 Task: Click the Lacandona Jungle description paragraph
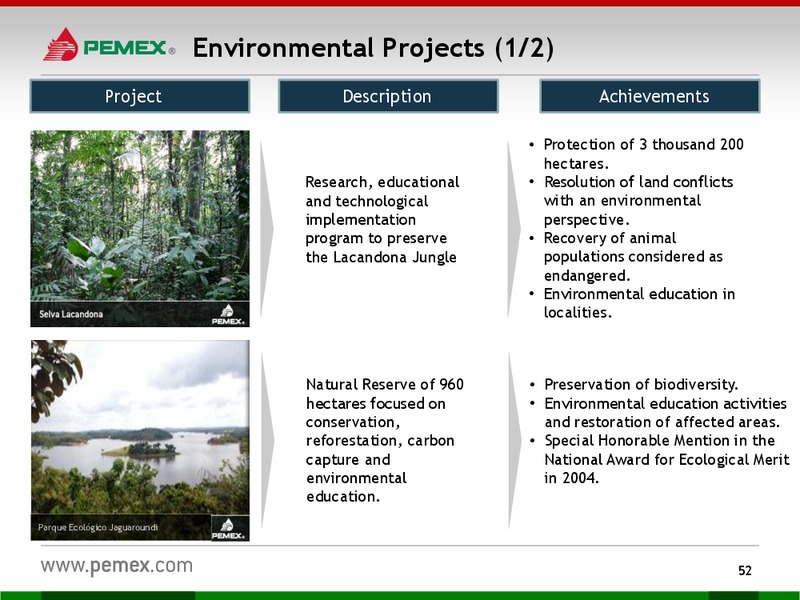coord(382,219)
